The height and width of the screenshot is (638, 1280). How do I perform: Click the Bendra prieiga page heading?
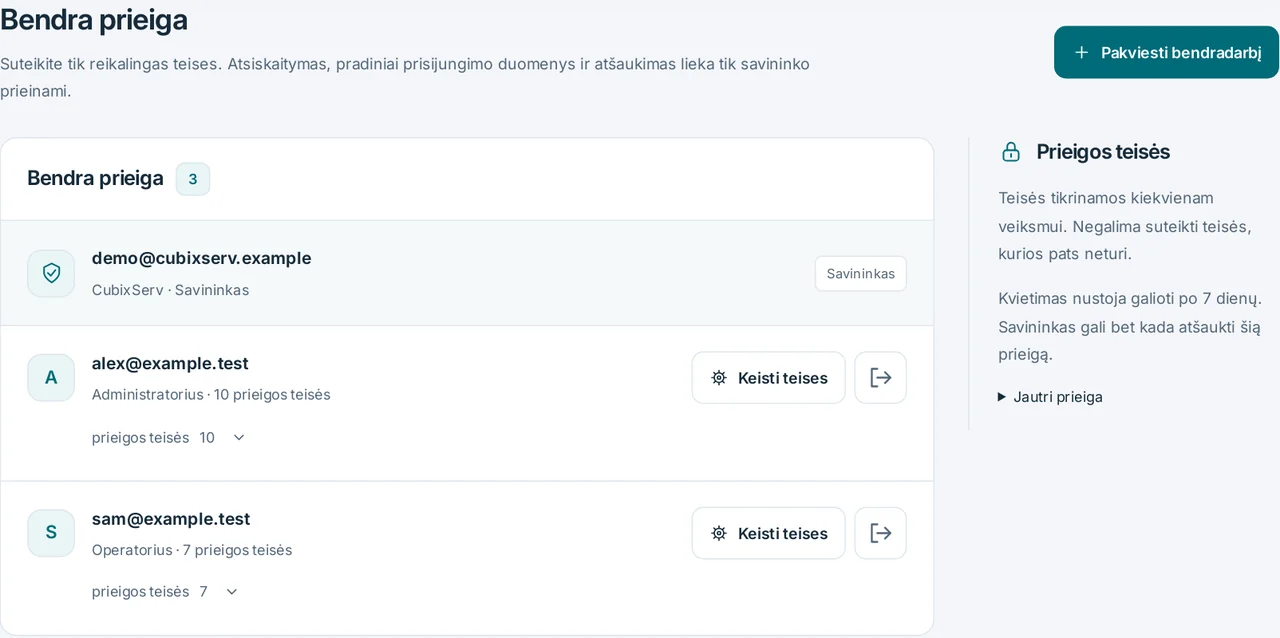[x=94, y=19]
